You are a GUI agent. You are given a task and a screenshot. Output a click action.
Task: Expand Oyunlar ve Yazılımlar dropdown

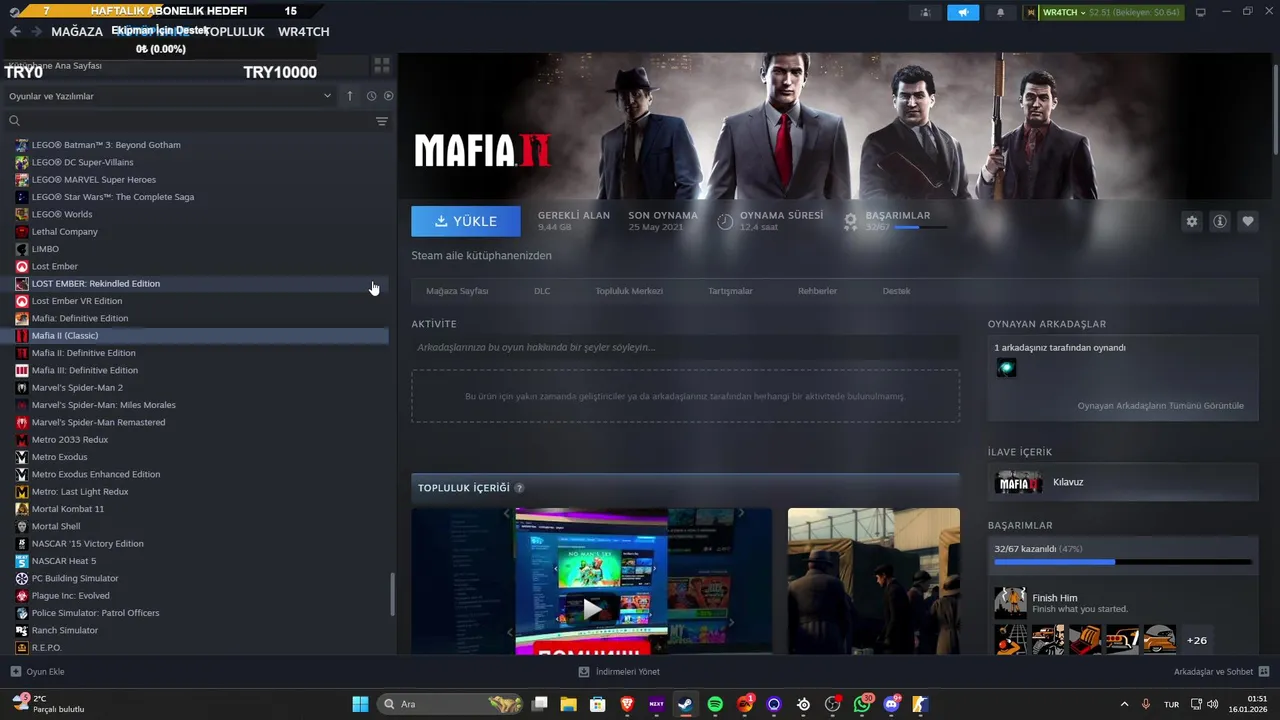point(170,96)
